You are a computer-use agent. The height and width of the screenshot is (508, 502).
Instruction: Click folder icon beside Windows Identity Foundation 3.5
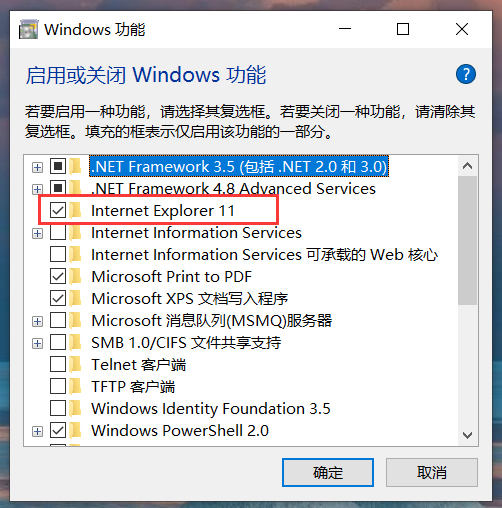[76, 408]
